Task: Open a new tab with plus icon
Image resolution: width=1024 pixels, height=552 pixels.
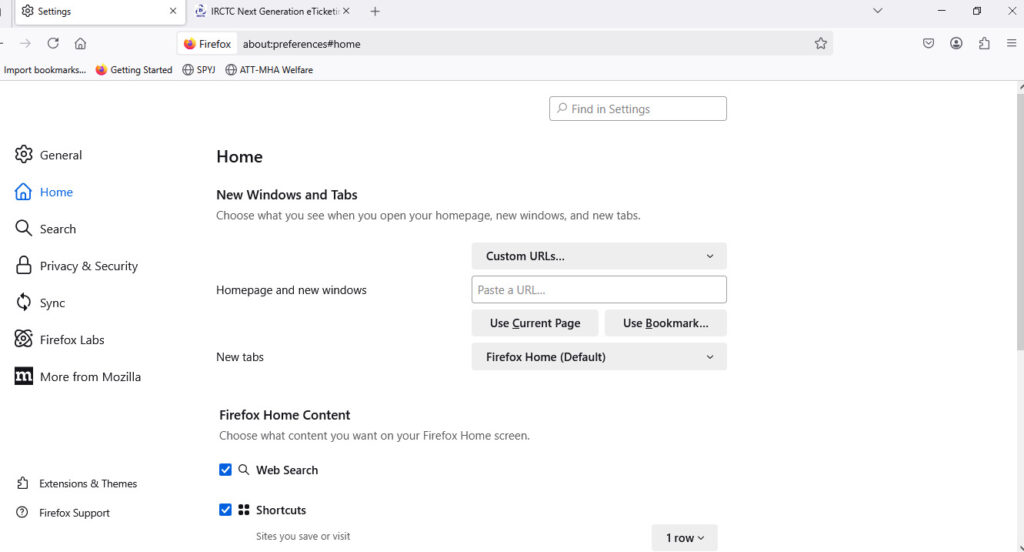Action: 375,11
